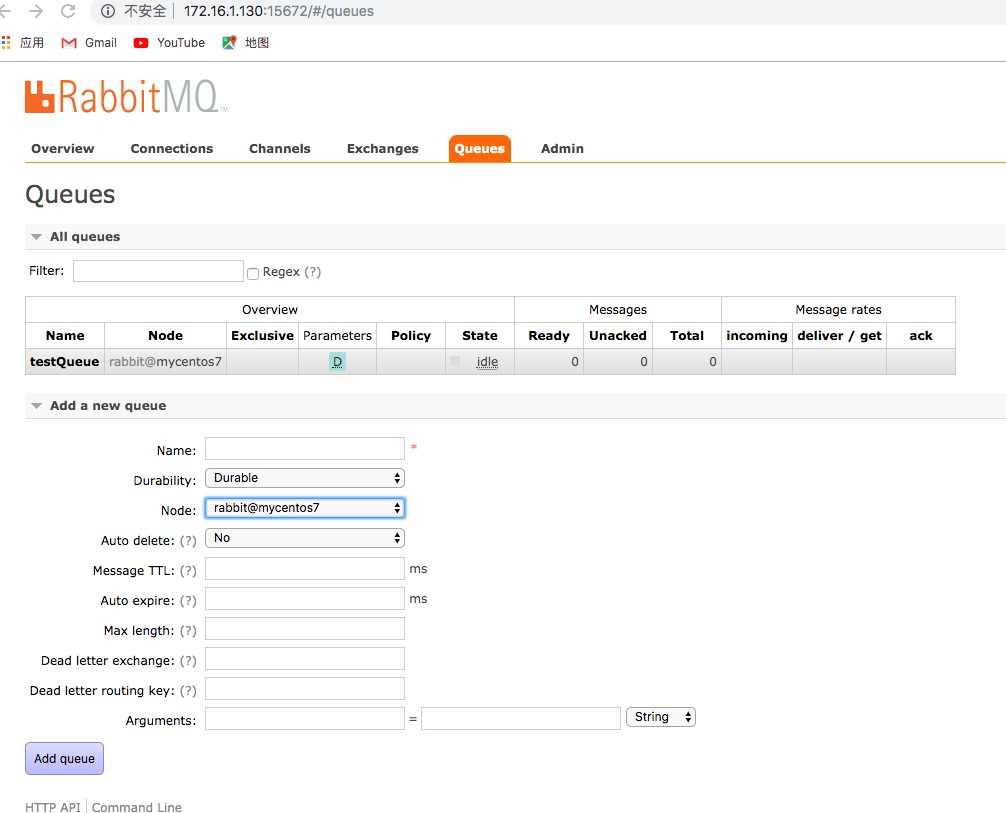Open the Maps bookmark (地图)

coord(245,42)
